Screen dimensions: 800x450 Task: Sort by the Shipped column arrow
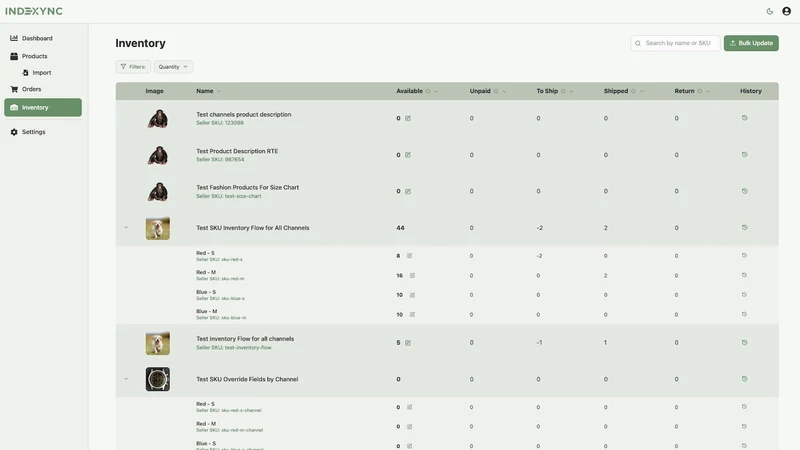coord(641,91)
